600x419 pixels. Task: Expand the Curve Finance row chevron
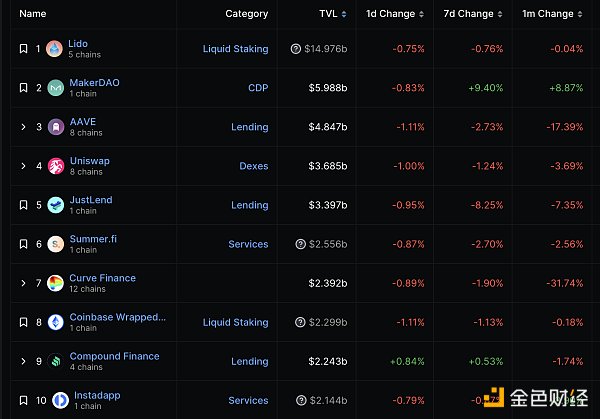[23, 283]
